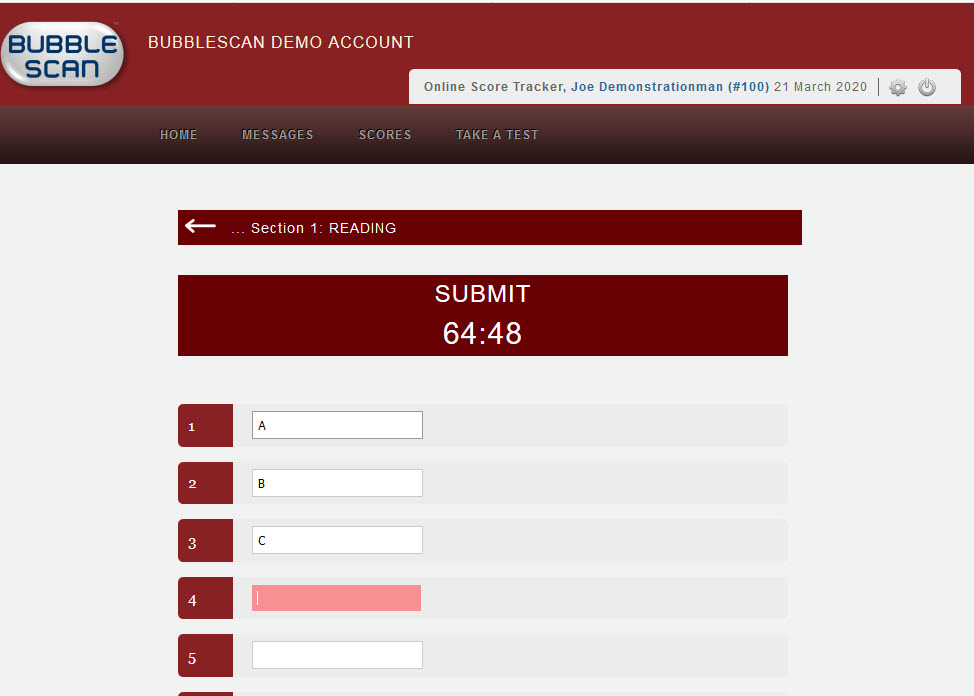The image size is (974, 696).
Task: Open the HOME menu item
Action: 178,135
